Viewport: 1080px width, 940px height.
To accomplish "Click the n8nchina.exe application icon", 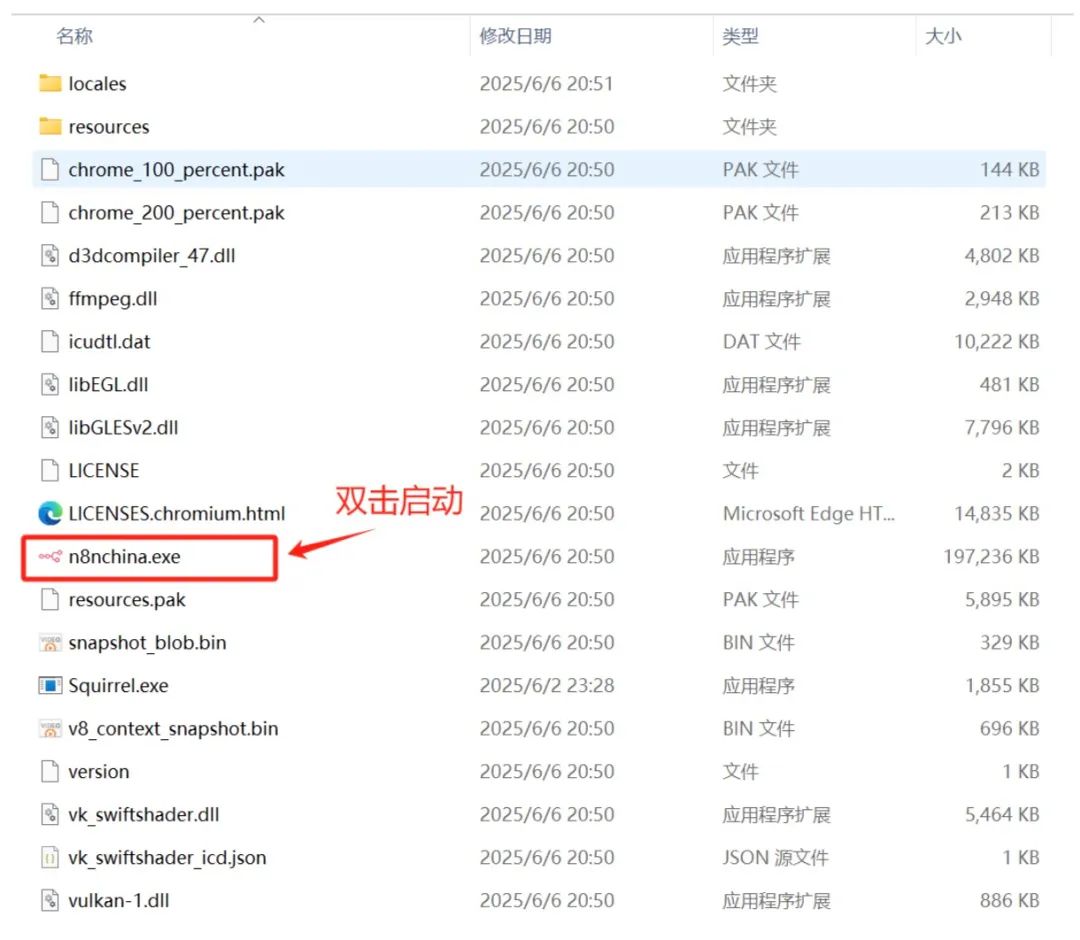I will click(50, 556).
